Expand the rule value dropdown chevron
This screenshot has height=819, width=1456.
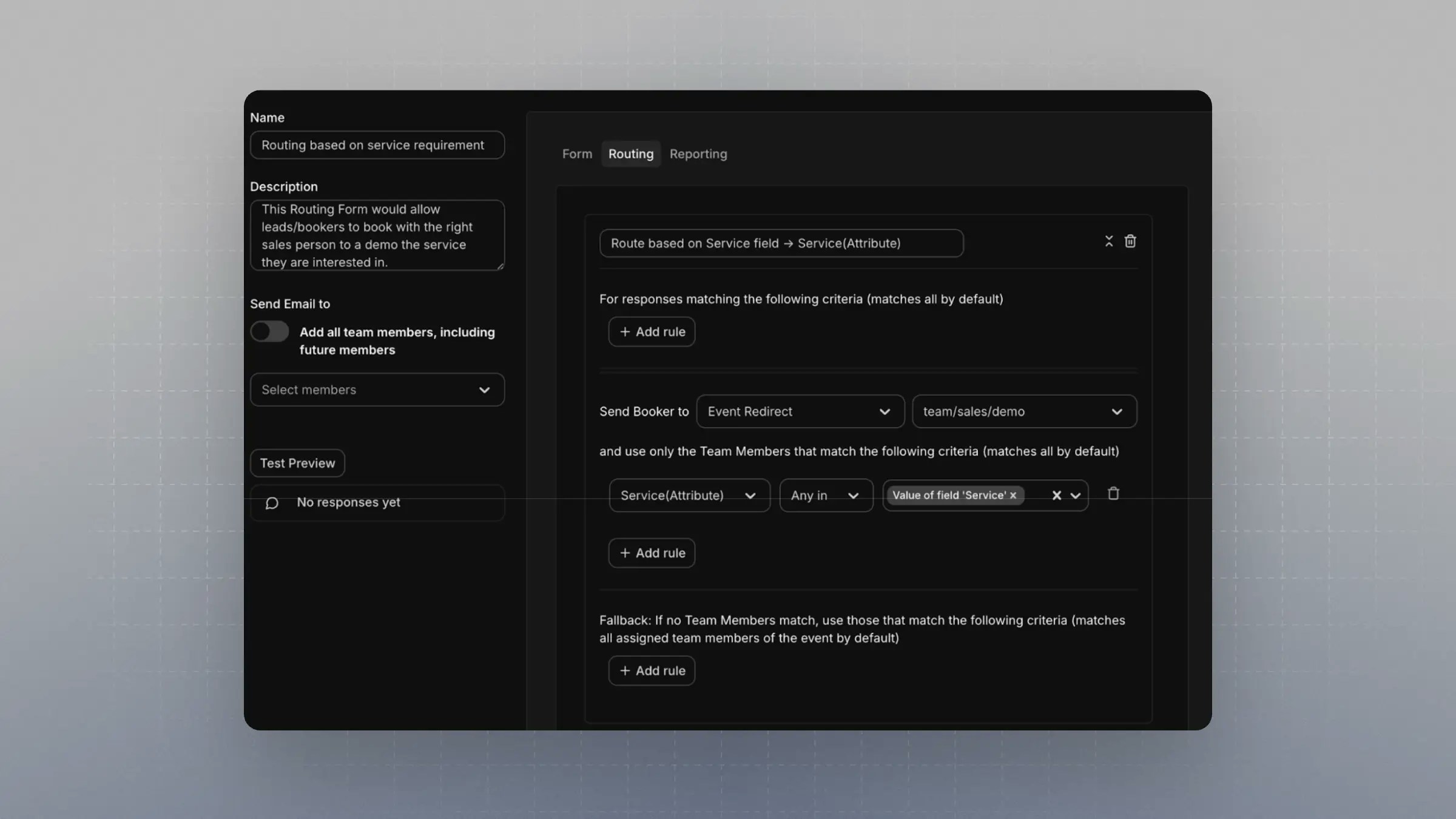[1076, 496]
